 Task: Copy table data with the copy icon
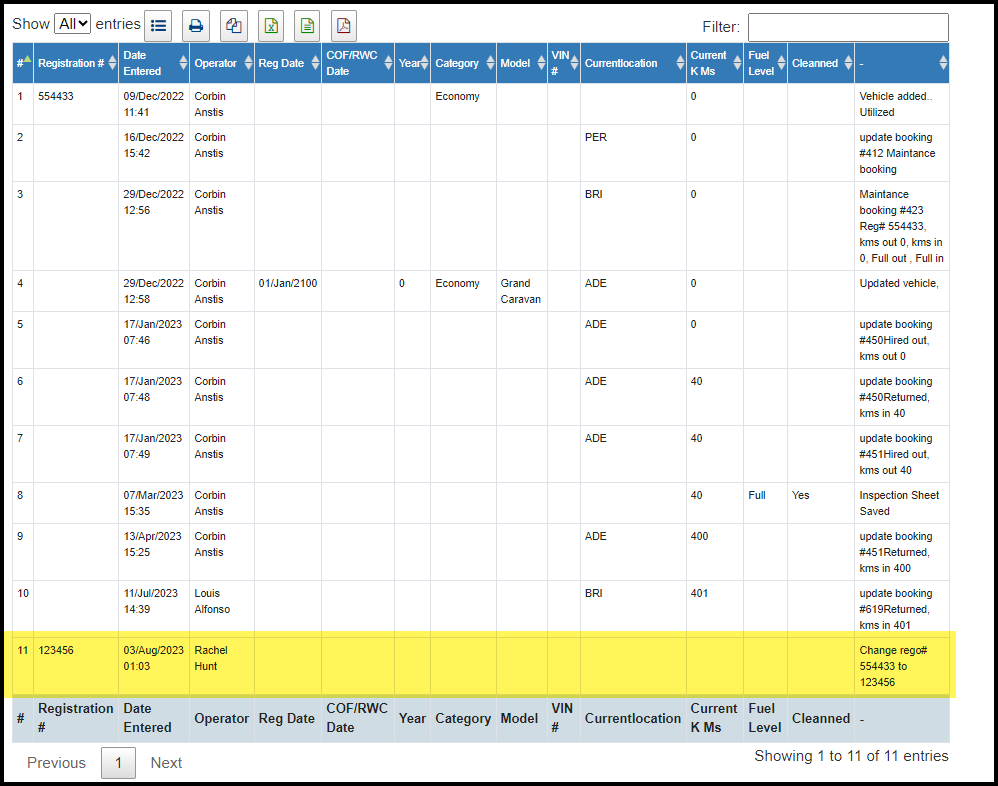click(233, 25)
